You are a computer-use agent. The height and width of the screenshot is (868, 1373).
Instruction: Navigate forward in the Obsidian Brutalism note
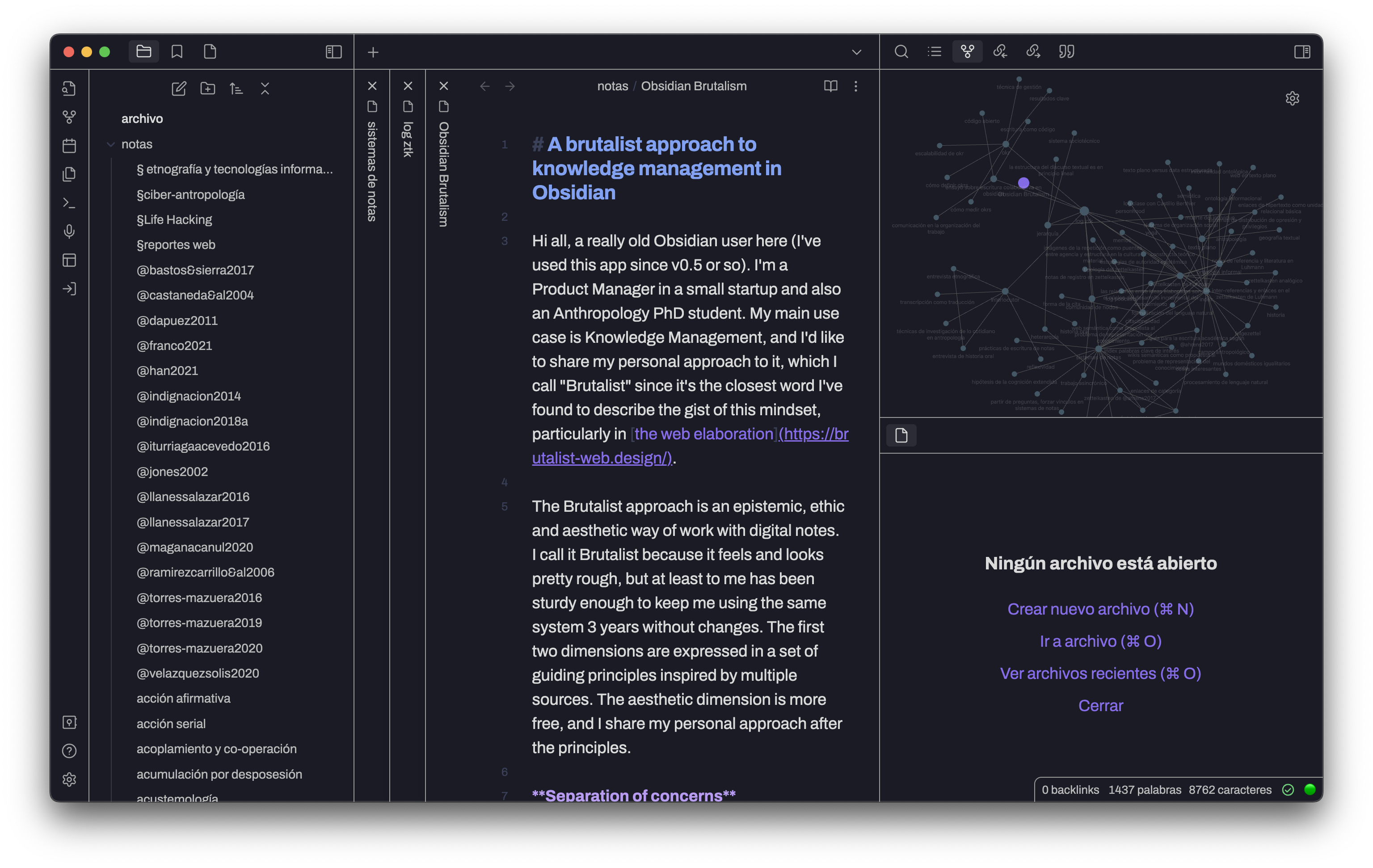510,86
